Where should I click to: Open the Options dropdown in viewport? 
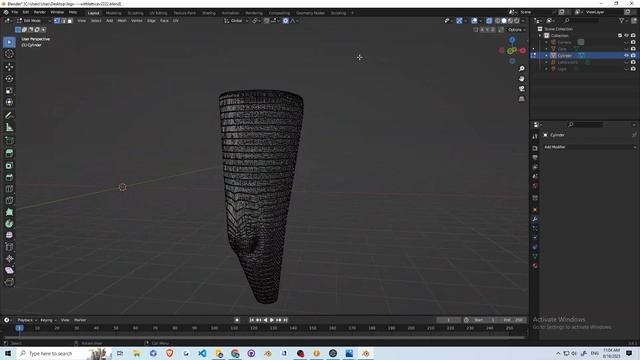pos(516,30)
